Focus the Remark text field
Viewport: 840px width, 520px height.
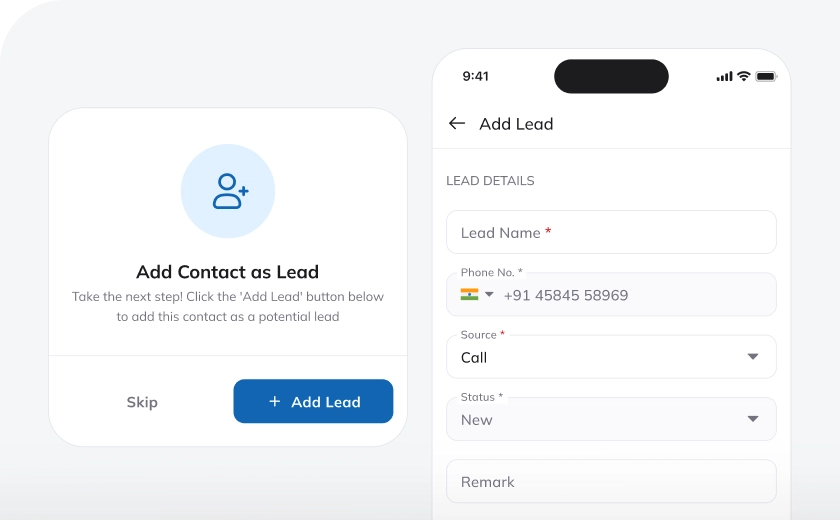tap(610, 481)
